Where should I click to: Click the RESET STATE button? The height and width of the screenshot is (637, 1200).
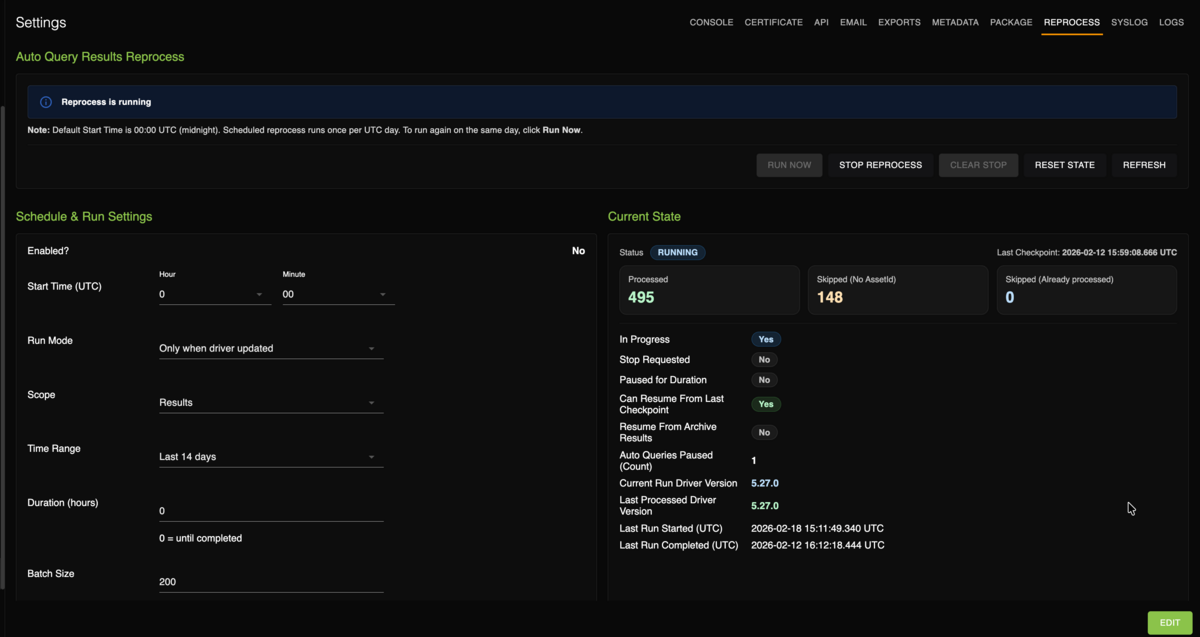(1064, 165)
